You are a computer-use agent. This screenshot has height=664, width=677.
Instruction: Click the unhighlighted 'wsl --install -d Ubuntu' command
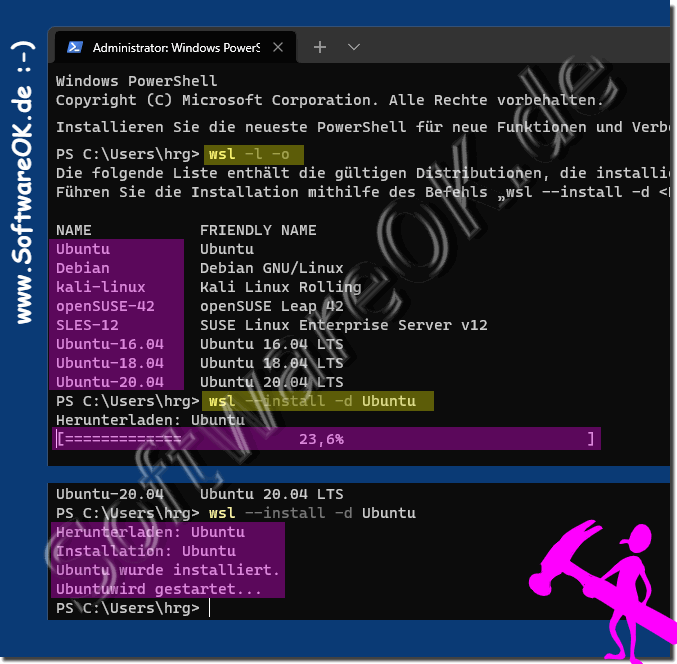(312, 513)
